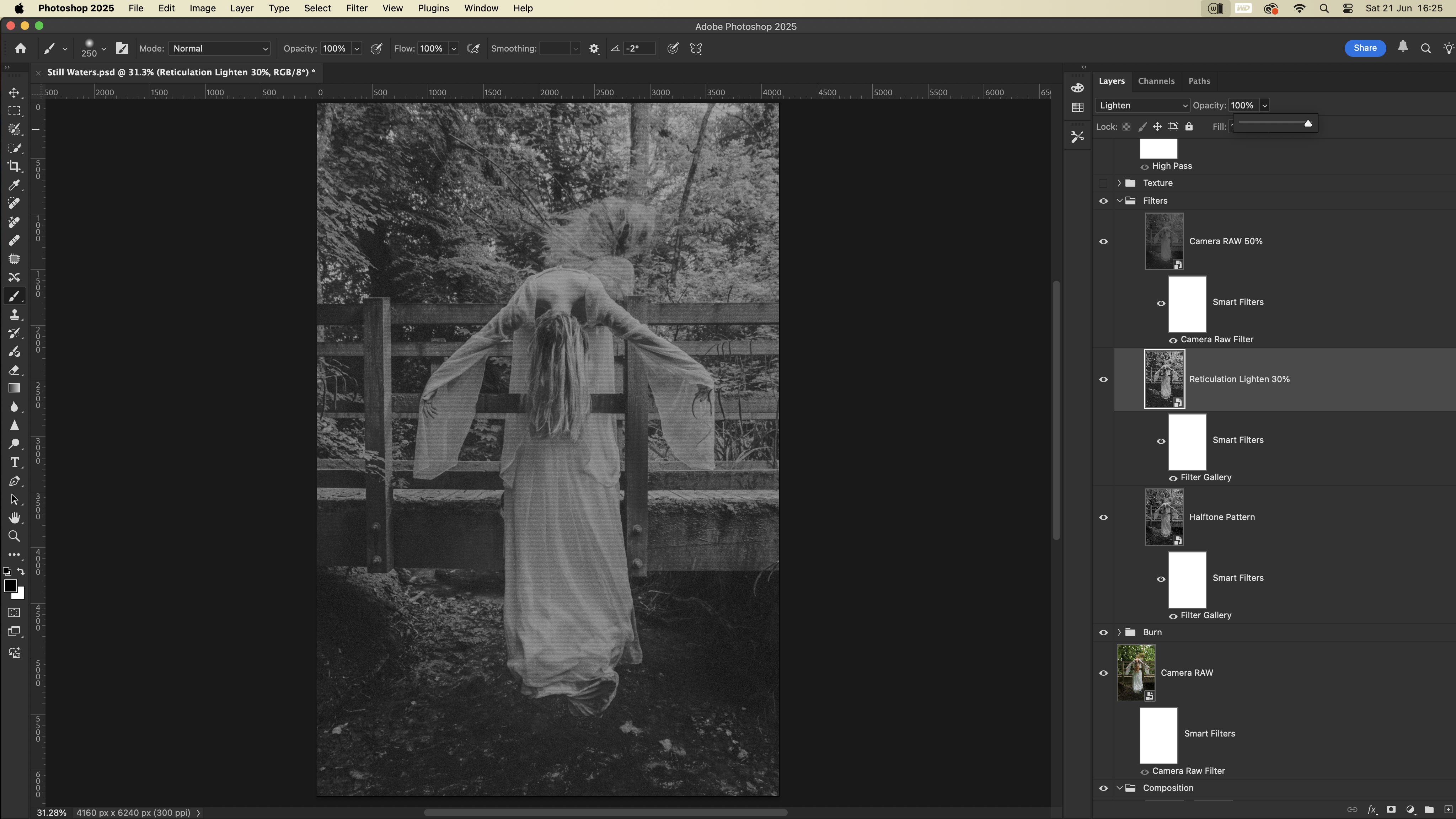Image resolution: width=1456 pixels, height=819 pixels.
Task: Select the Hand tool
Action: [x=14, y=518]
